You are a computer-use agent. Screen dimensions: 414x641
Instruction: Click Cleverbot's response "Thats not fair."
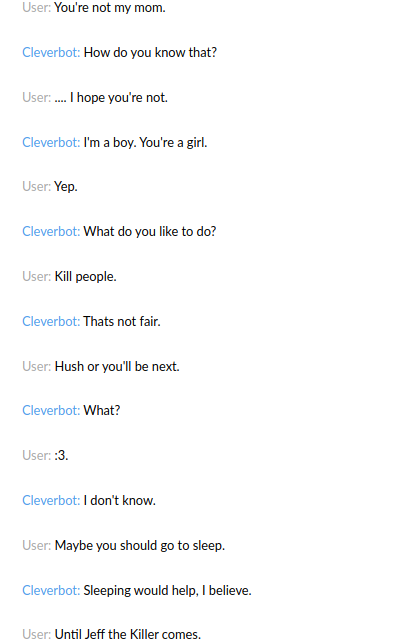(122, 322)
